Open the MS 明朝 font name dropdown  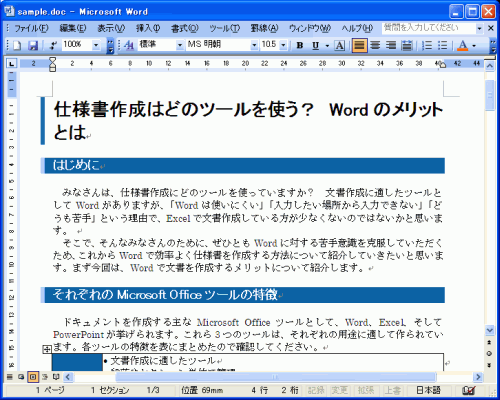254,45
